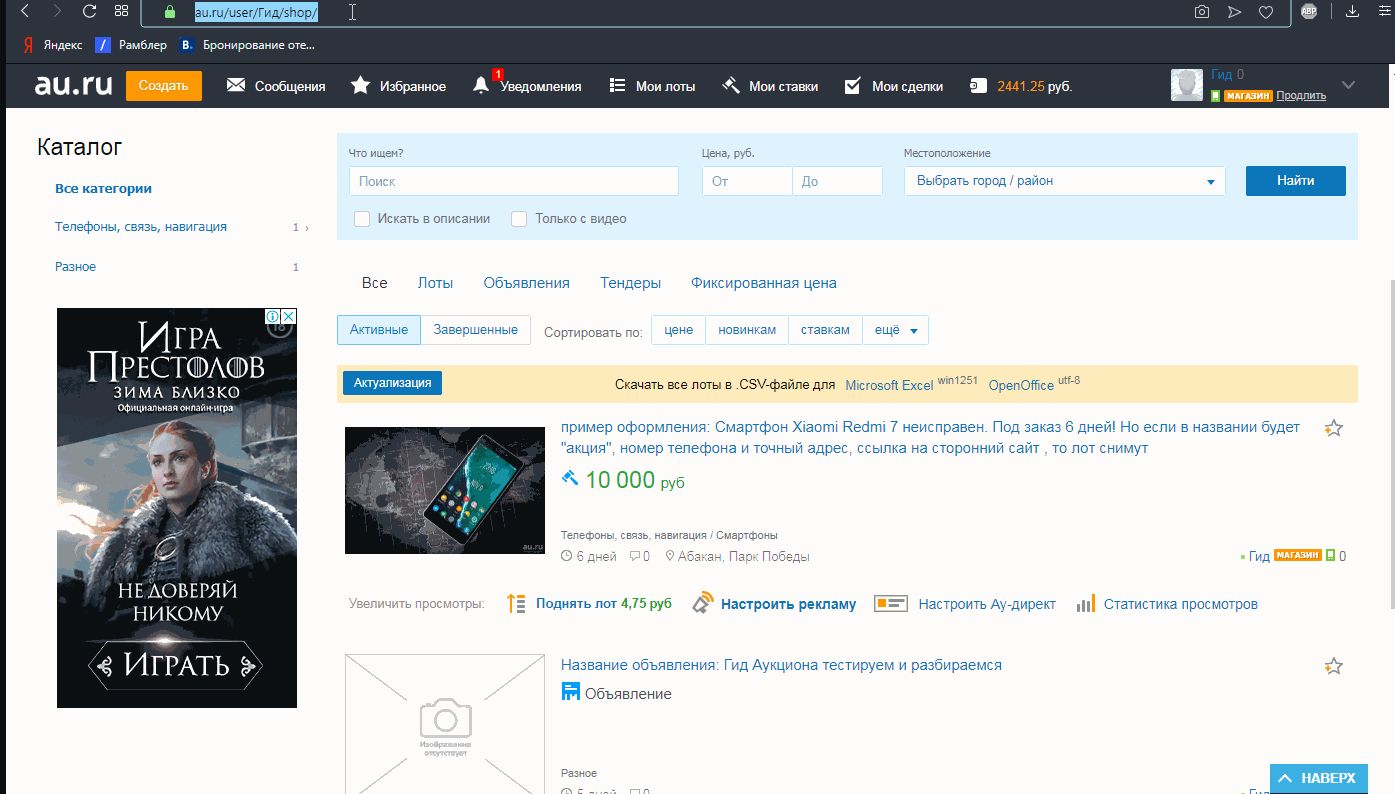Download CSV for OpenOffice
The width and height of the screenshot is (1395, 794).
pyautogui.click(x=1021, y=385)
